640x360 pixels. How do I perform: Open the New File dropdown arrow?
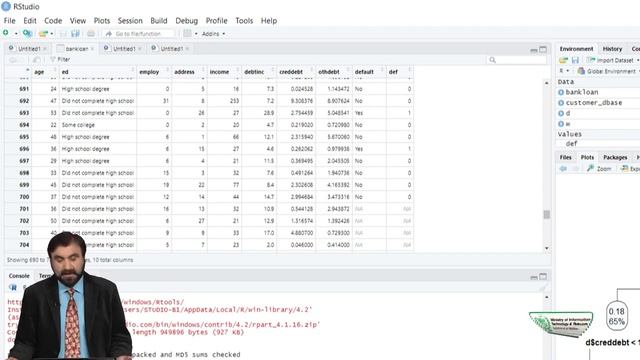(x=16, y=33)
